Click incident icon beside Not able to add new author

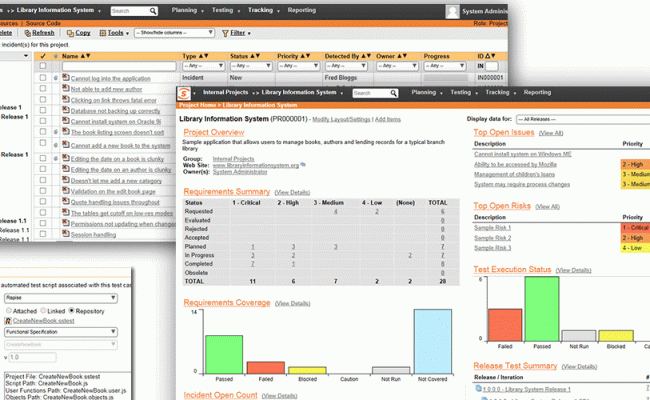[x=65, y=88]
